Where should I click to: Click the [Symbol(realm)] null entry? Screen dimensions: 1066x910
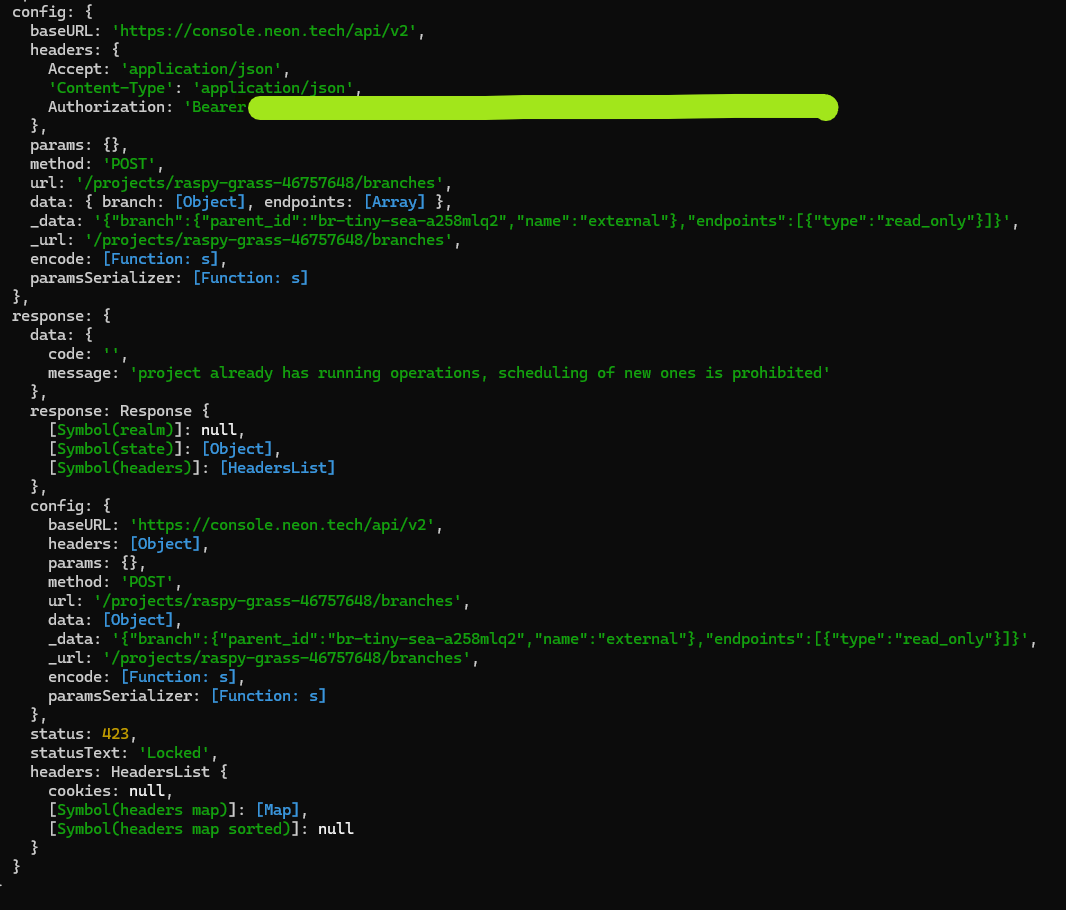coord(146,430)
